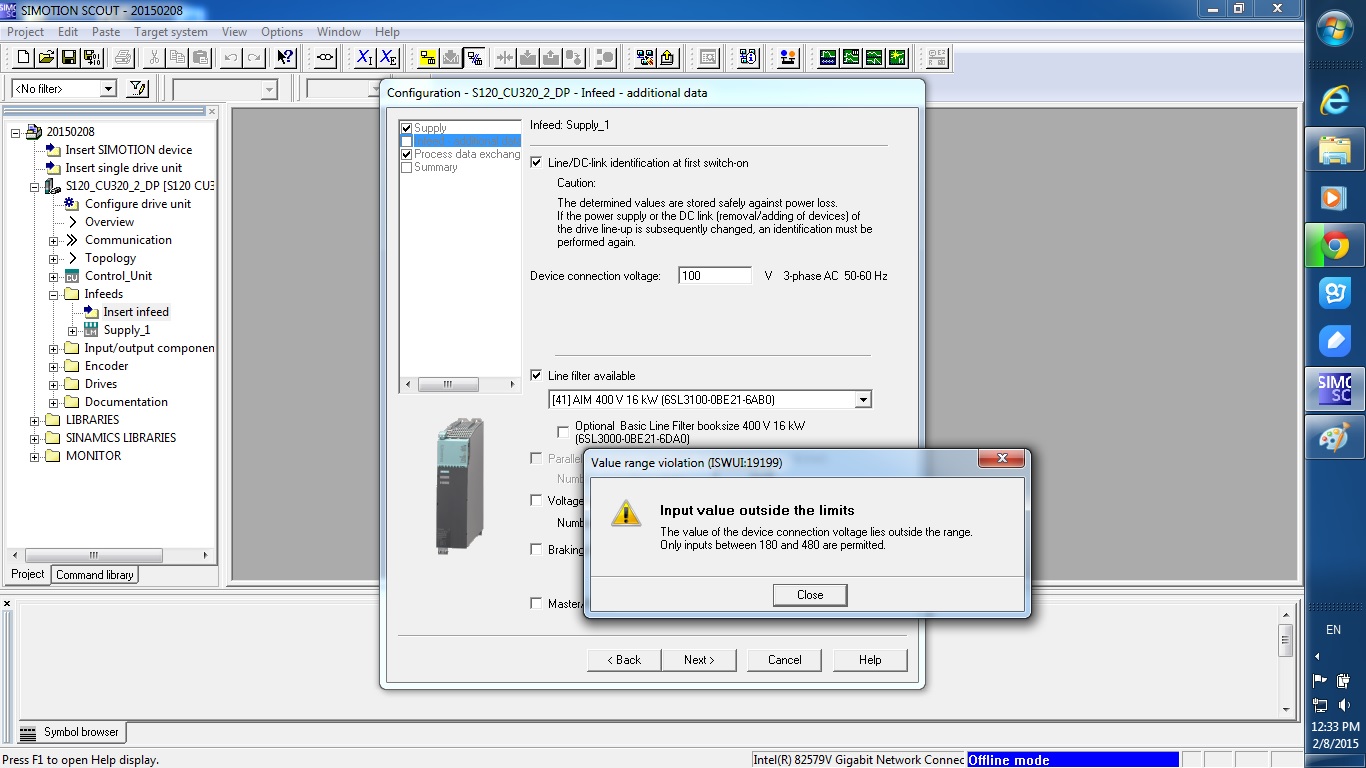Viewport: 1366px width, 768px height.
Task: Check the Voltage checkbox in configuration dialog
Action: click(x=537, y=500)
